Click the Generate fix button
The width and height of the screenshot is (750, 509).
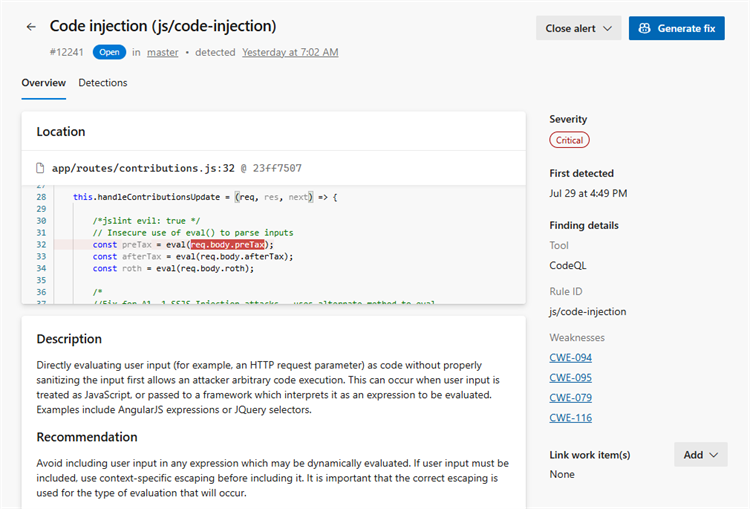pyautogui.click(x=676, y=28)
